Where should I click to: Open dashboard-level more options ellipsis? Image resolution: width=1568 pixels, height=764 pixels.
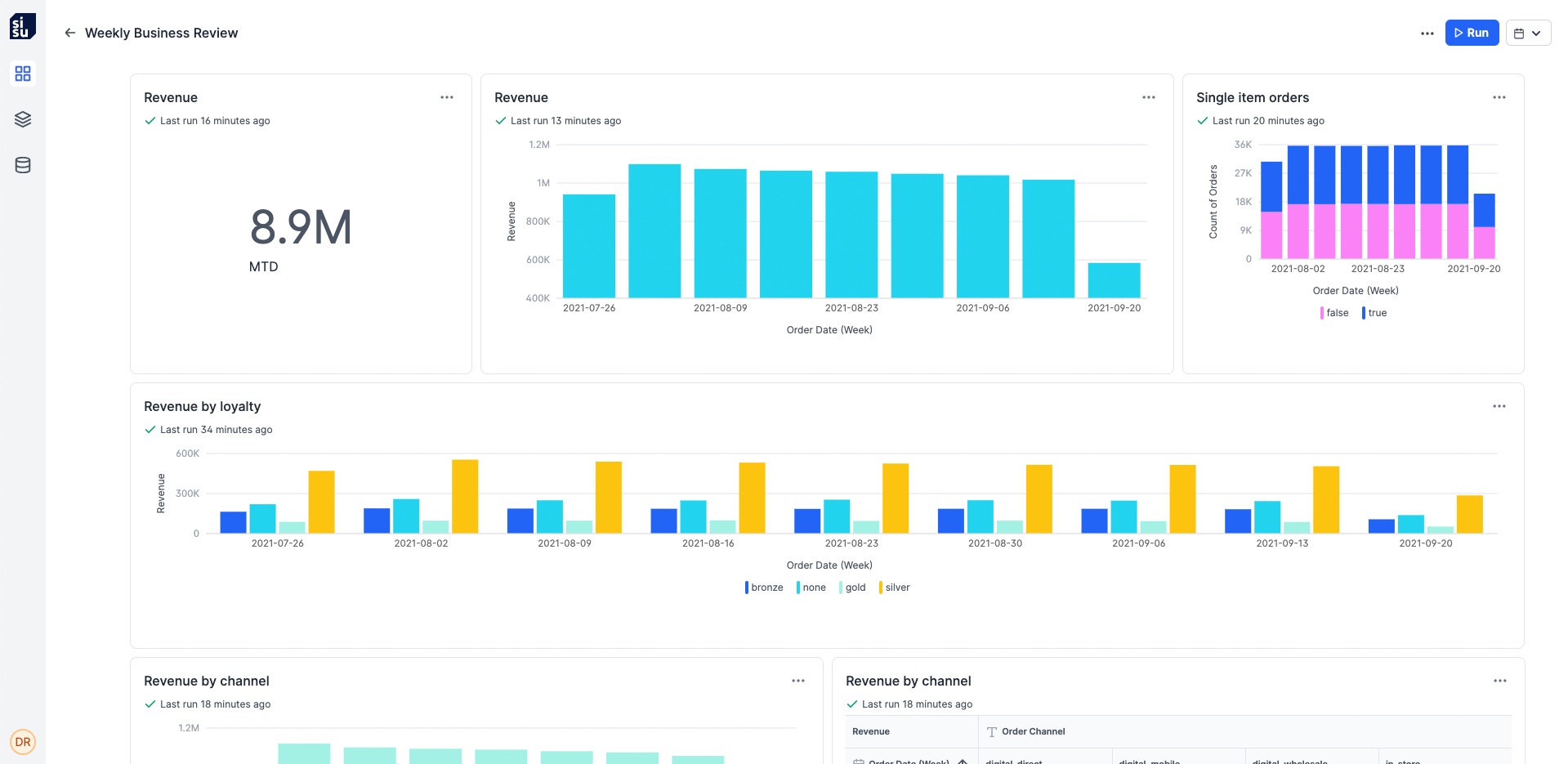[1427, 34]
